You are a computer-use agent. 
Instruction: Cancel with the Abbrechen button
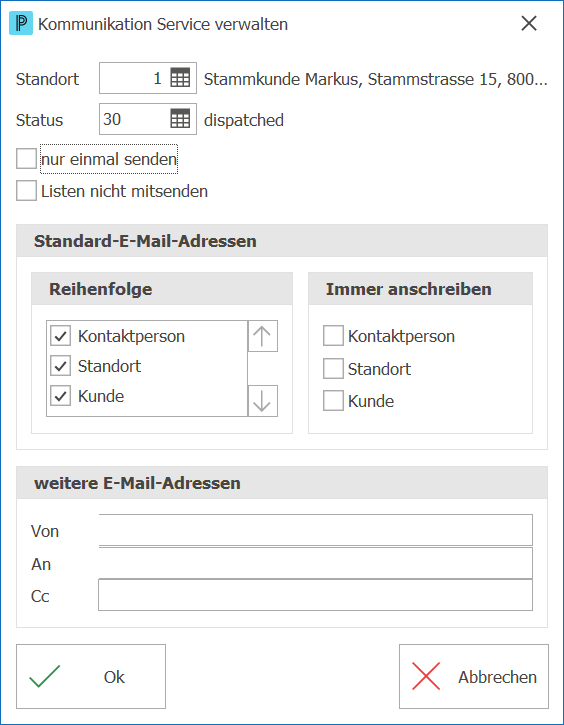tap(474, 676)
